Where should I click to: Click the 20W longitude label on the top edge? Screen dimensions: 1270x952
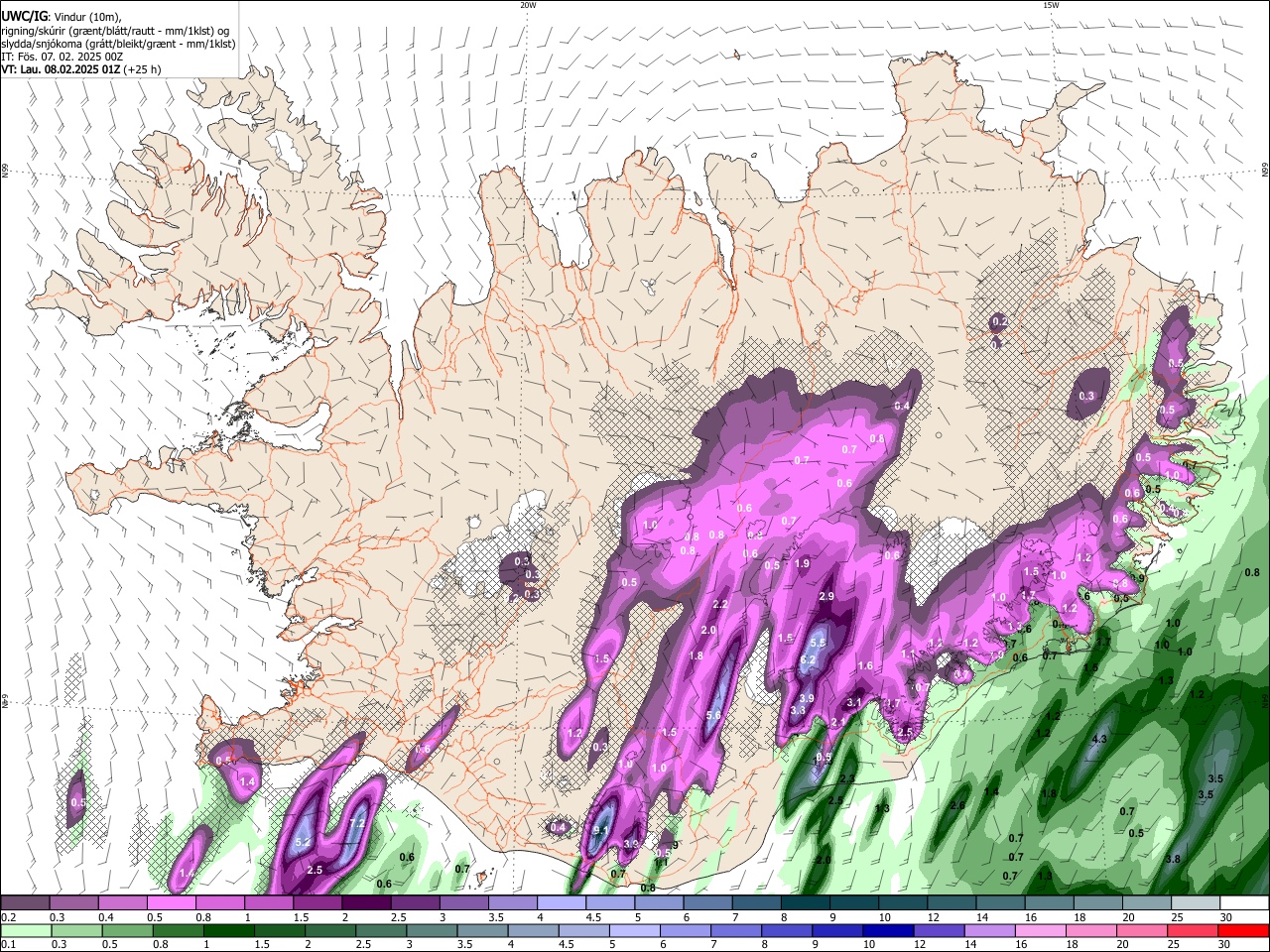tap(528, 5)
